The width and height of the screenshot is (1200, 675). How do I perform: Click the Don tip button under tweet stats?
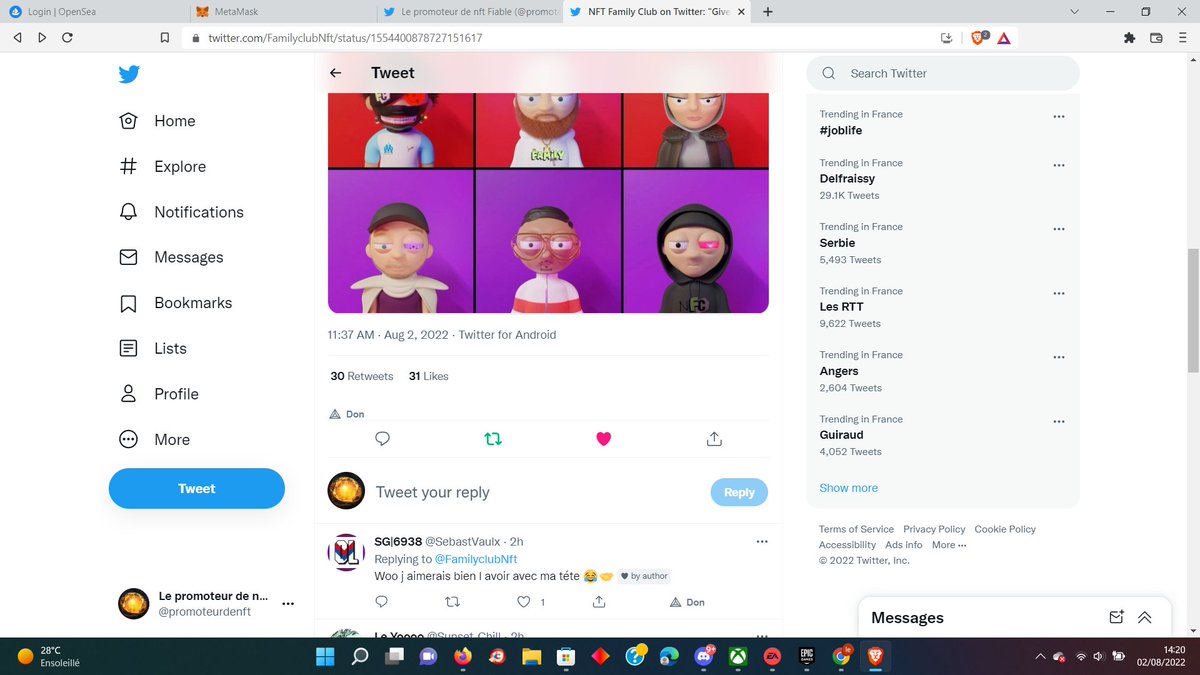(347, 414)
